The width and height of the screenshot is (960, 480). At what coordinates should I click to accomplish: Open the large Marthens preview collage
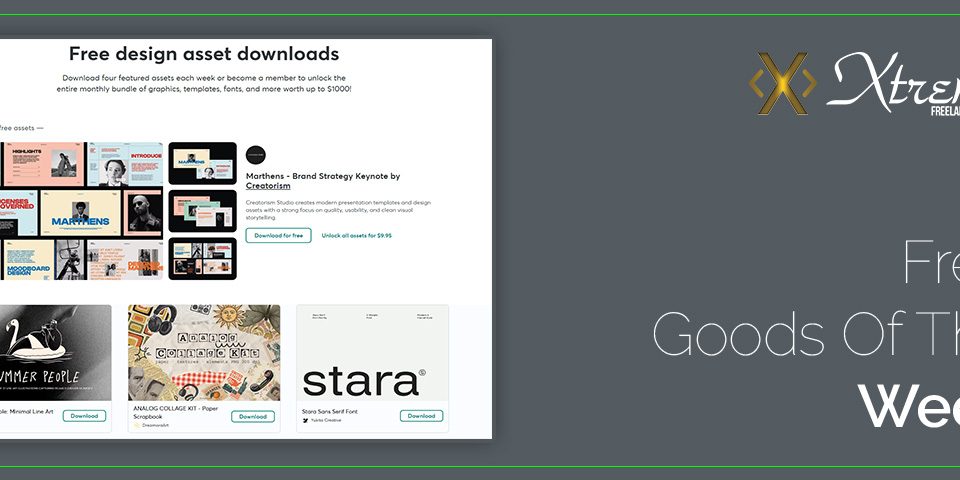pos(81,211)
